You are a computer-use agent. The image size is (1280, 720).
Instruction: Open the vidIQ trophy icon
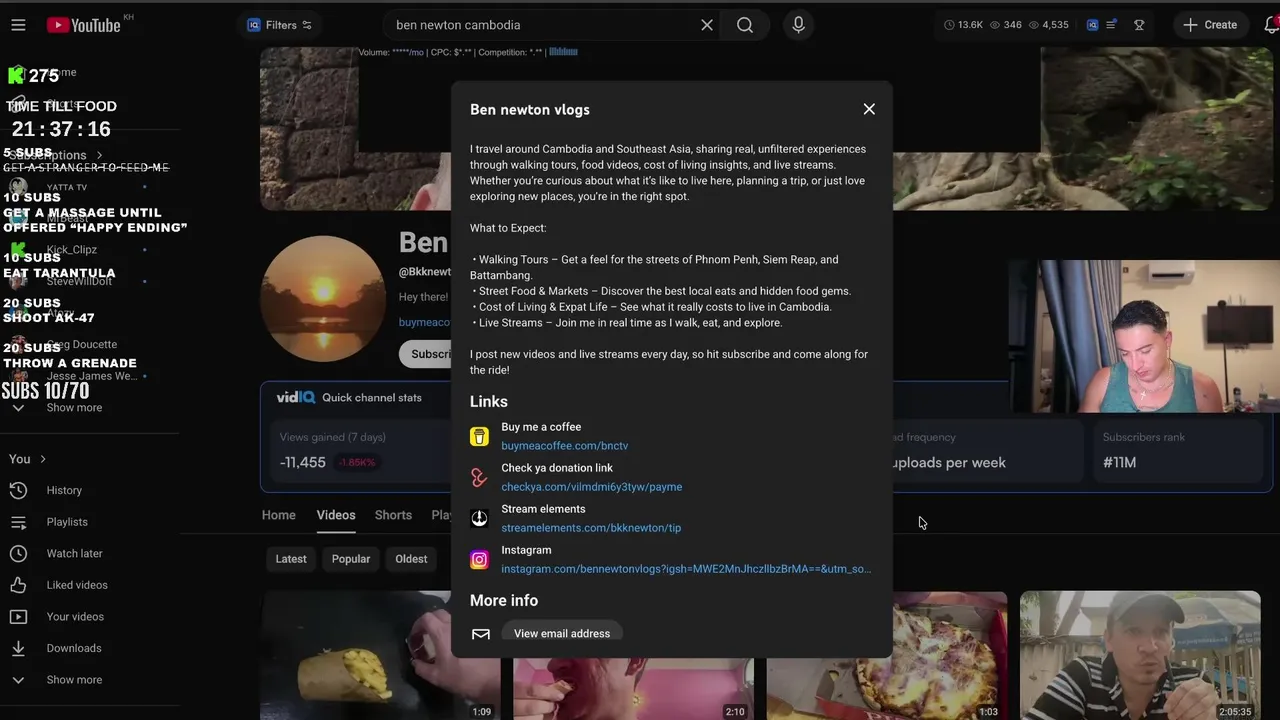1139,25
